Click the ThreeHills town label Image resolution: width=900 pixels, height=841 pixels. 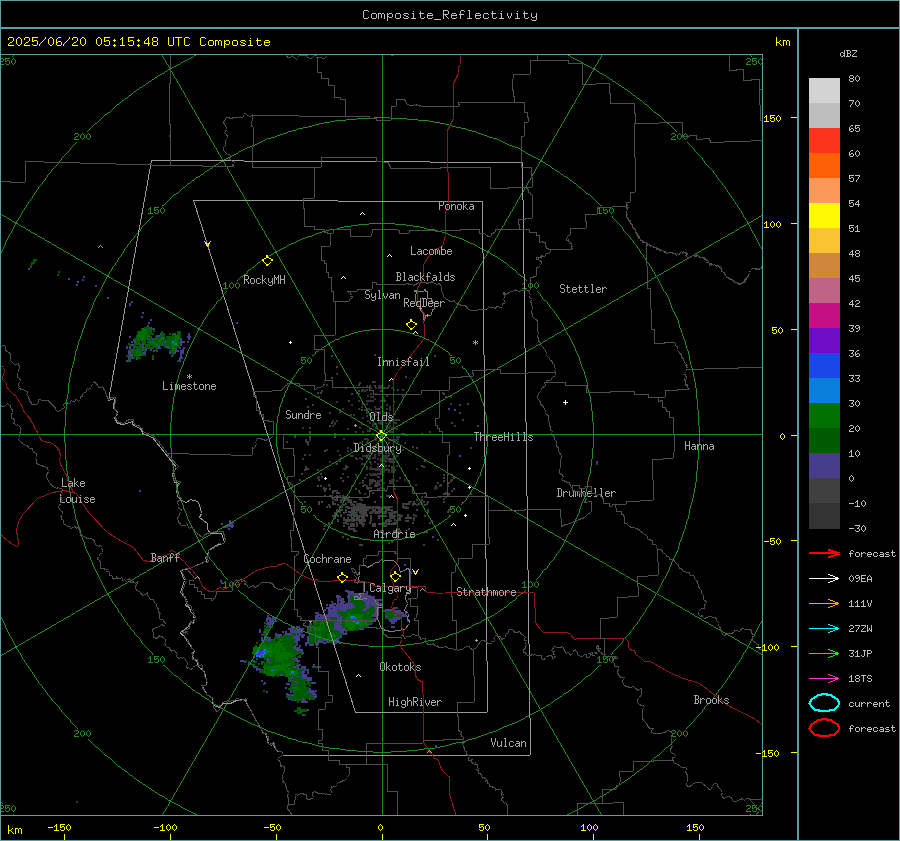click(503, 437)
